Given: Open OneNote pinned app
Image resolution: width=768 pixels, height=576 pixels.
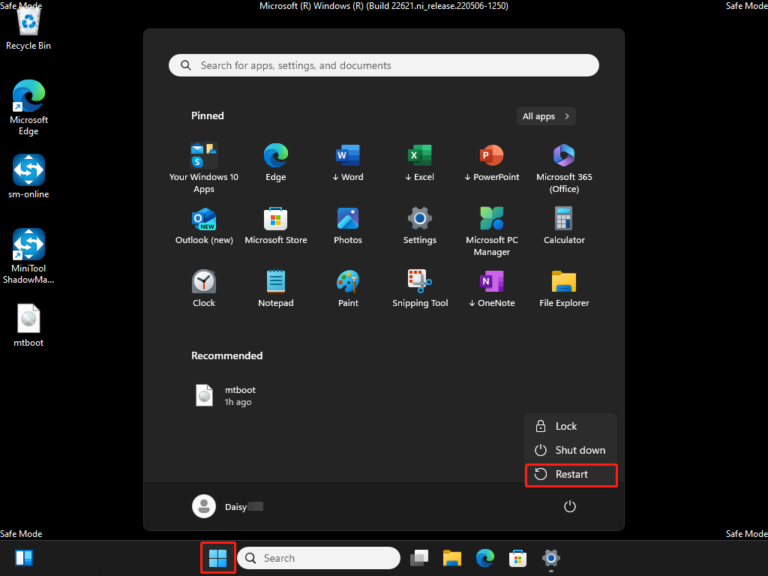Looking at the screenshot, I should click(492, 288).
